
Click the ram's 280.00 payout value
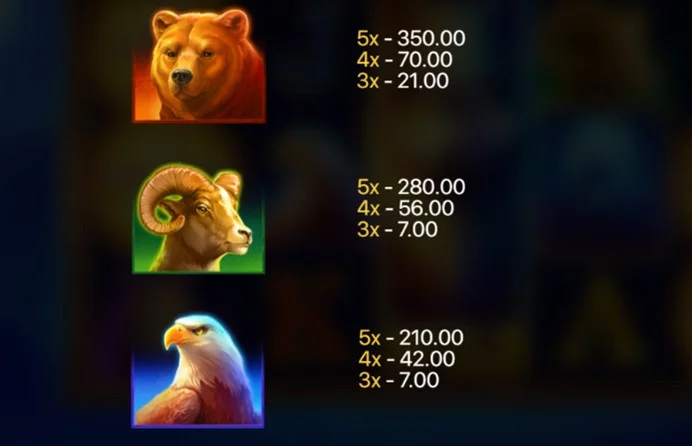431,187
